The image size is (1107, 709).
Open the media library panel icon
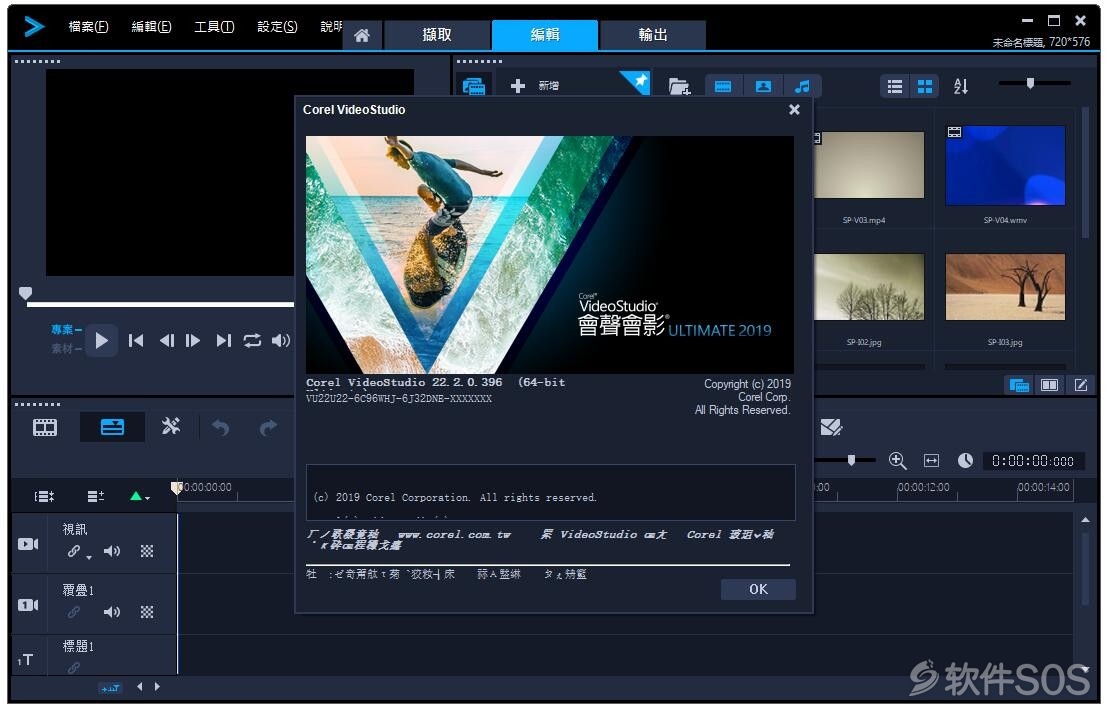click(474, 86)
